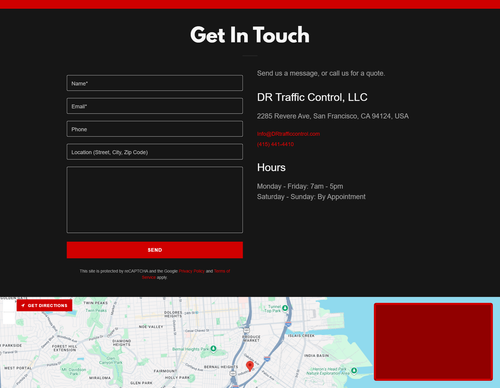The width and height of the screenshot is (500, 388).
Task: Call the (415) 441-4410 phone link
Action: pyautogui.click(x=275, y=144)
